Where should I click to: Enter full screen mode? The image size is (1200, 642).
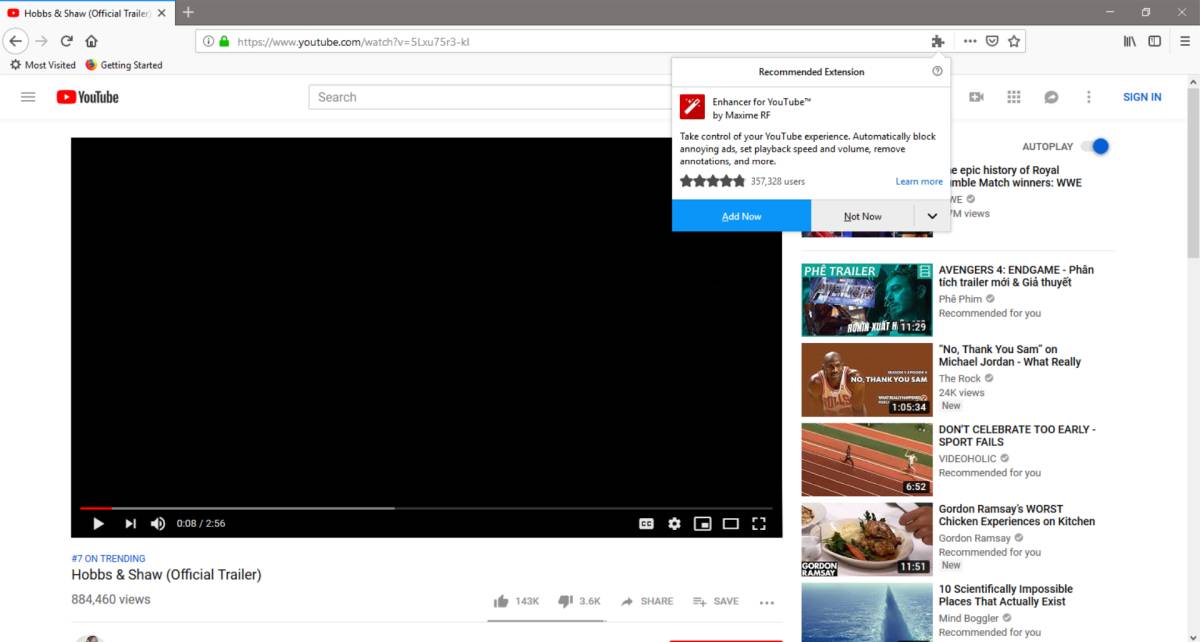click(x=759, y=523)
